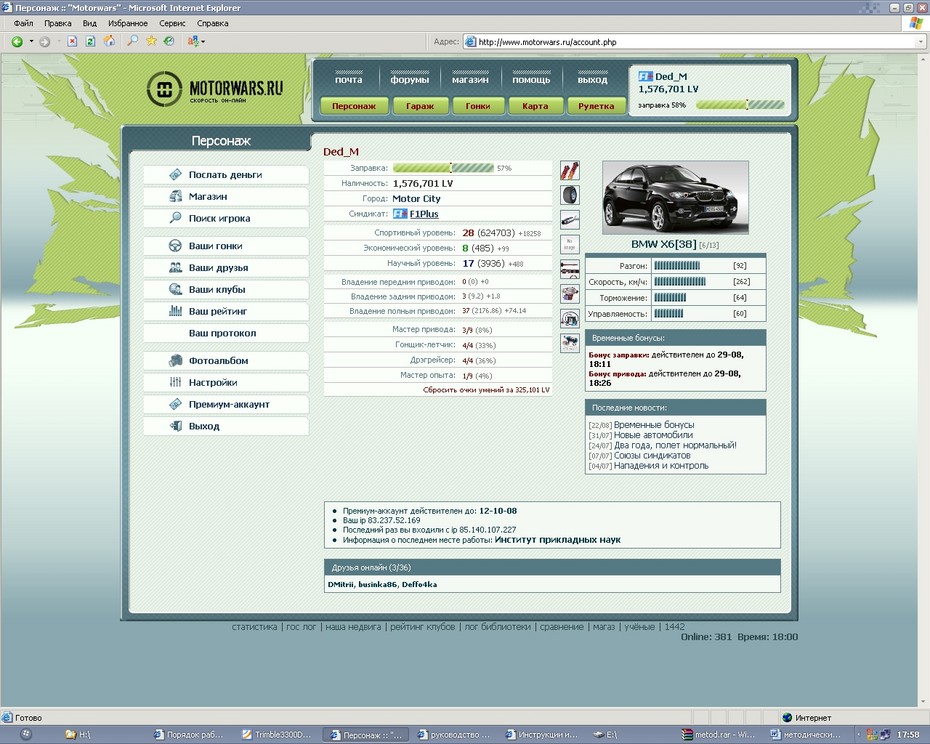
Task: Open the форумы link
Action: [x=409, y=79]
